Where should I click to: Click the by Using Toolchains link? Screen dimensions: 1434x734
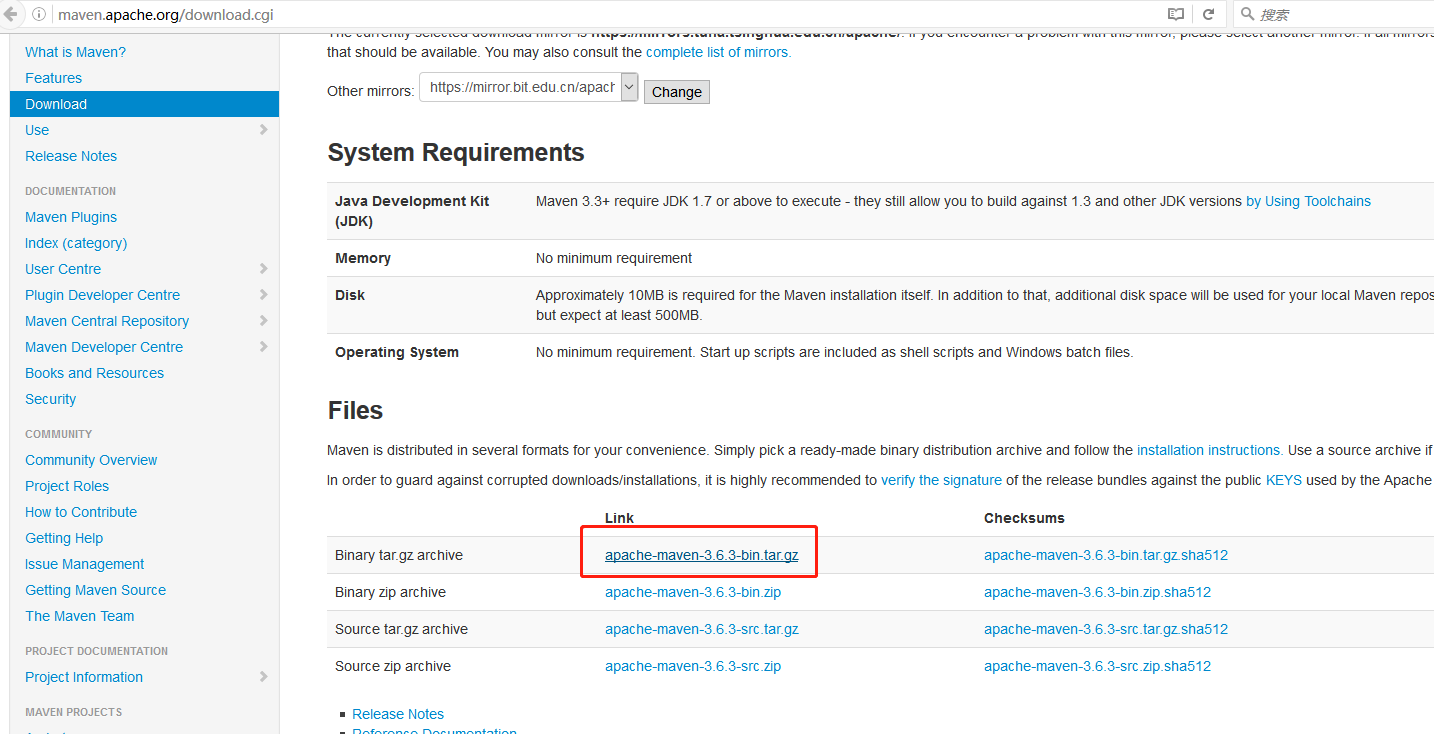pos(1308,200)
